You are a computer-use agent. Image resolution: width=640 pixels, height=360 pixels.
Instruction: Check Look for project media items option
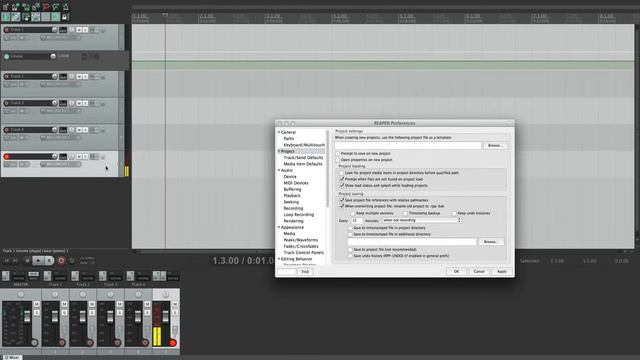[342, 173]
